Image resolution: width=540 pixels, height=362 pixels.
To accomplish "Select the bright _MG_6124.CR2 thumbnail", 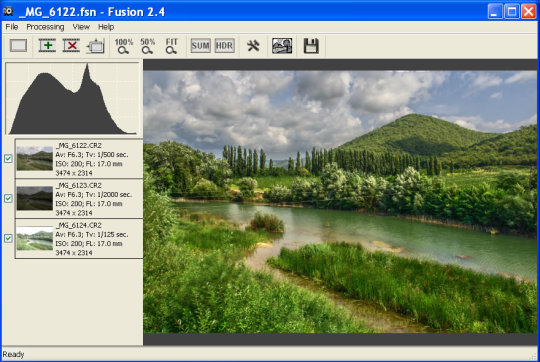I will click(x=35, y=238).
